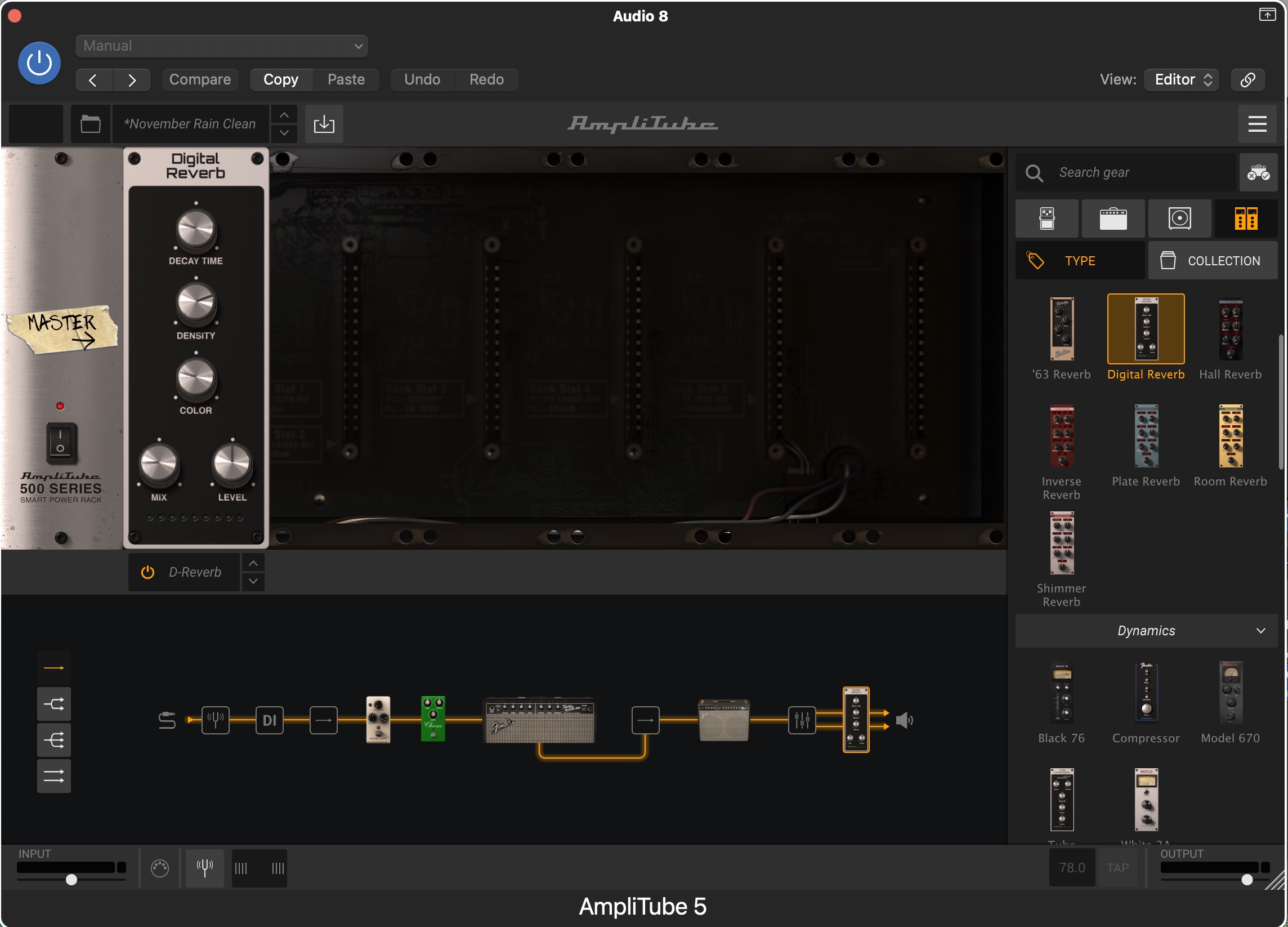Show rack effects gear category
The width and height of the screenshot is (1288, 927).
pos(1246,218)
